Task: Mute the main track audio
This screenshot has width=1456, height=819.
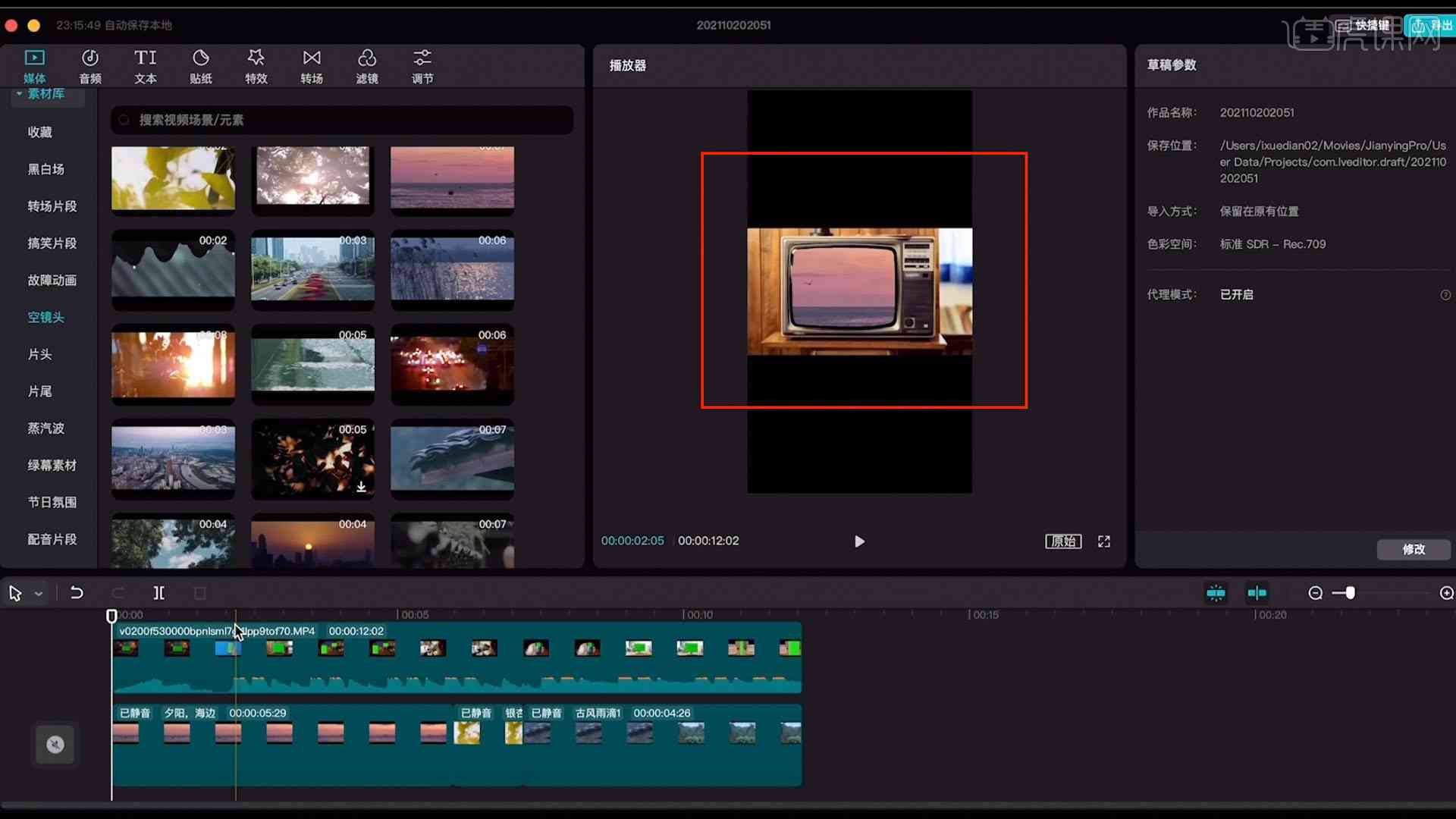Action: (55, 745)
